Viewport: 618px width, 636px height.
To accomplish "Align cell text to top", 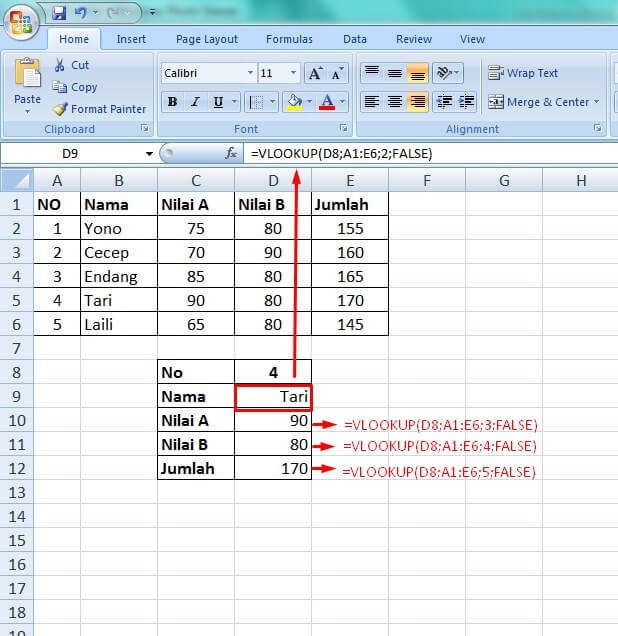I will click(x=372, y=73).
